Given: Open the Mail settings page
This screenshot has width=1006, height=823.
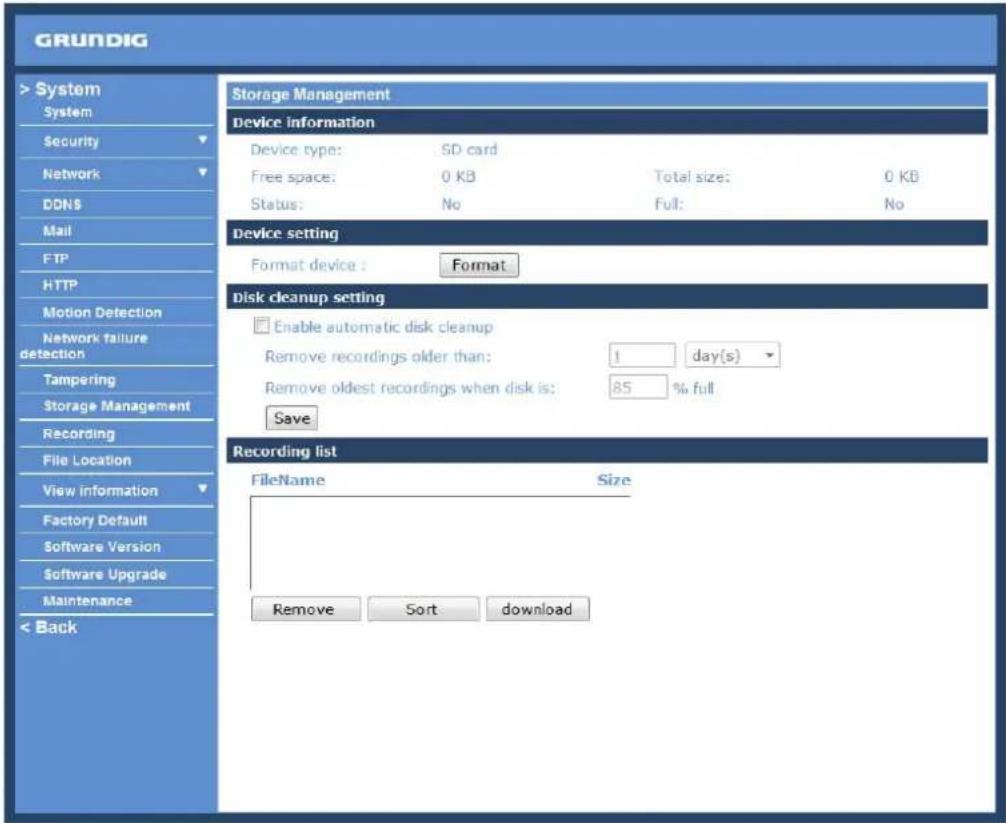Looking at the screenshot, I should click(x=57, y=231).
